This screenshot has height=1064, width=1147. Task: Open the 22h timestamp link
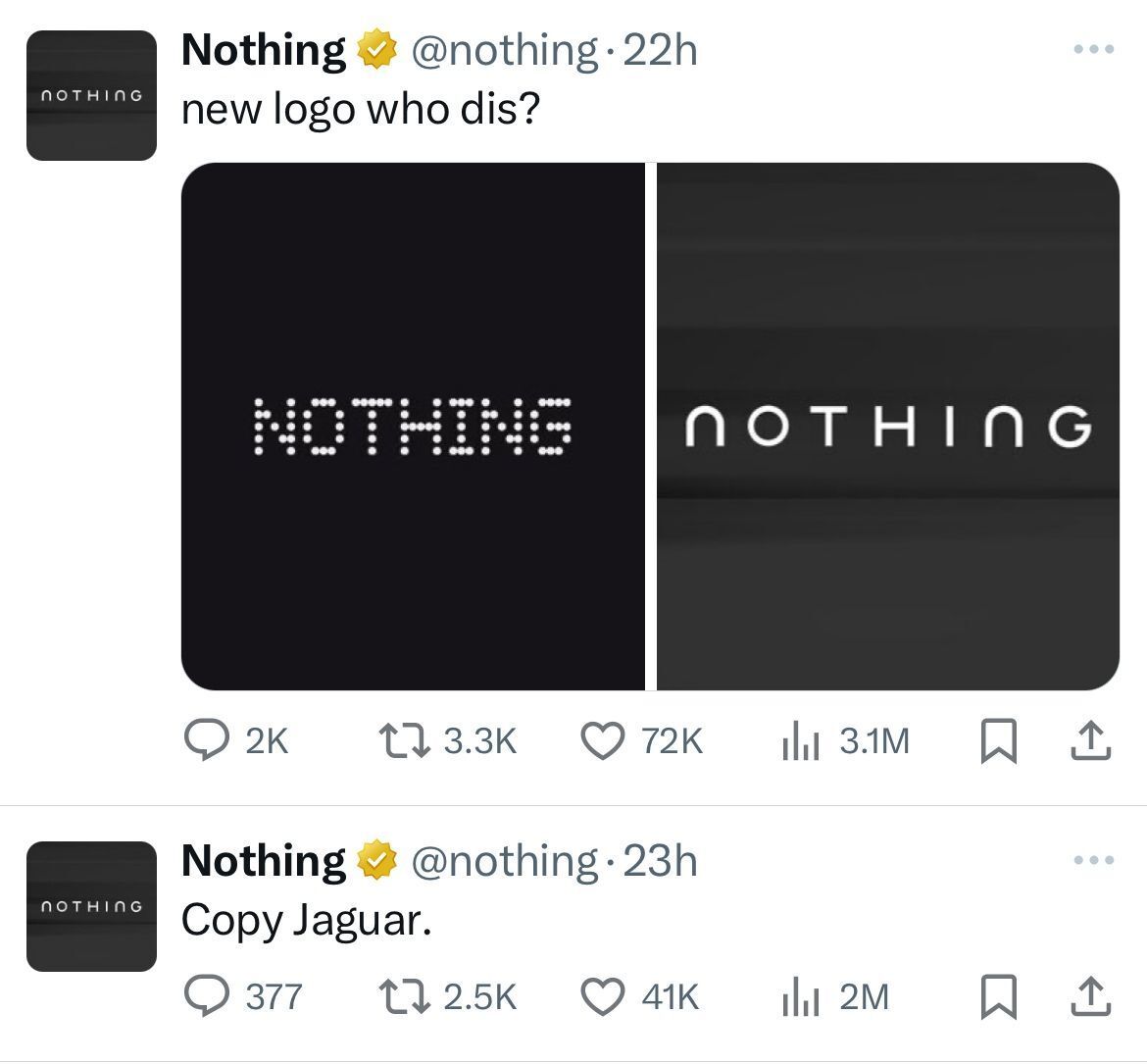(x=660, y=48)
